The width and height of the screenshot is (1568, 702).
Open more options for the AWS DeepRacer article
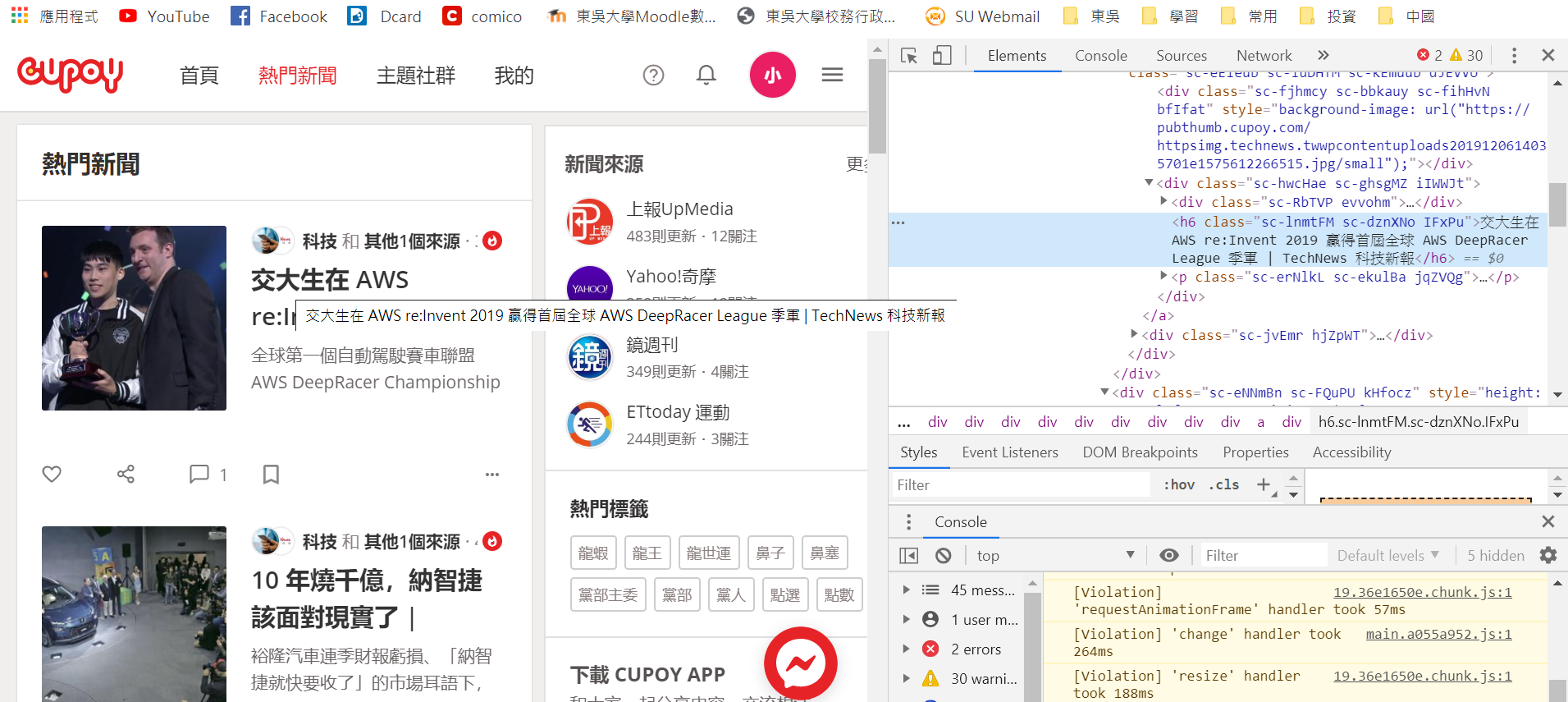click(x=492, y=475)
